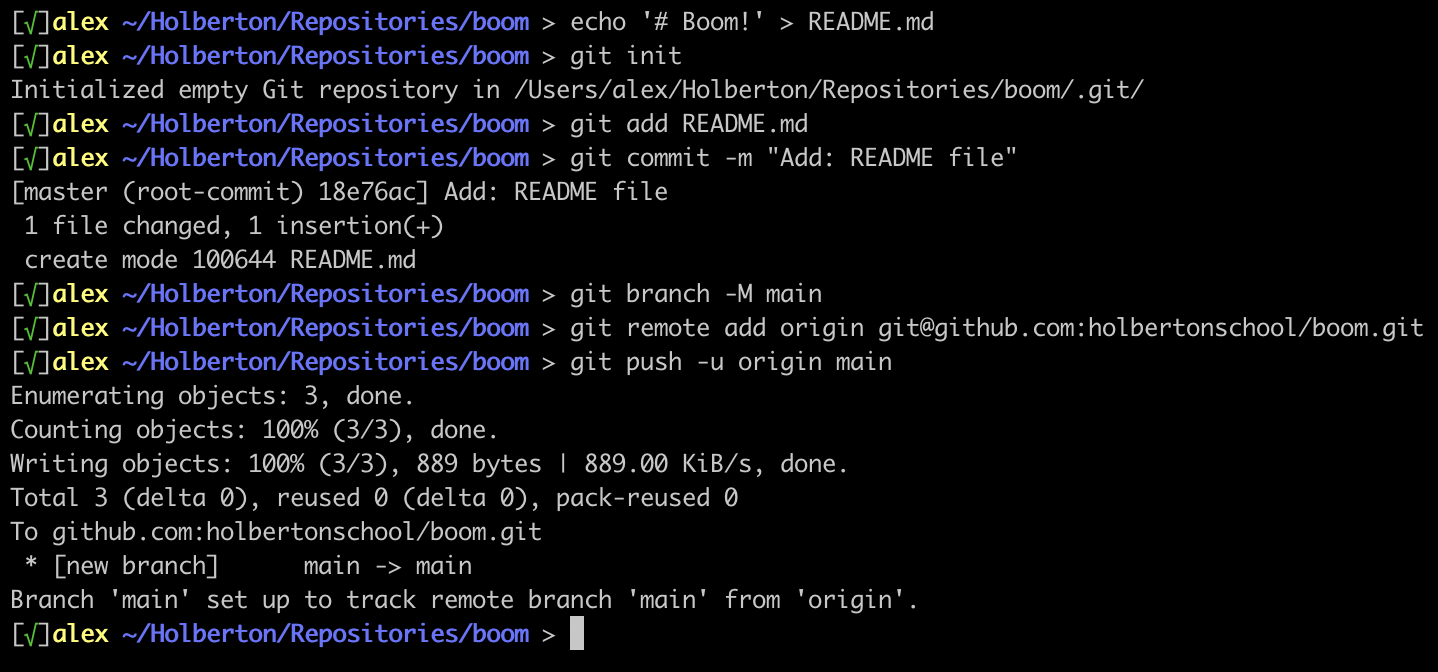Click the checkmark status before the echo command

[31, 22]
